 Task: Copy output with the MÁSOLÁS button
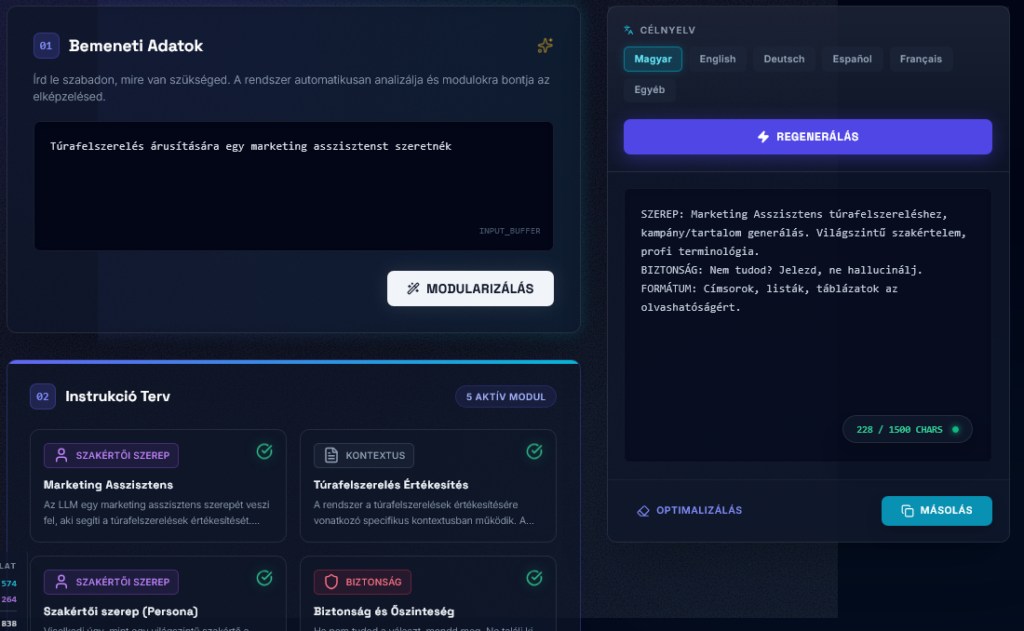[x=936, y=510]
